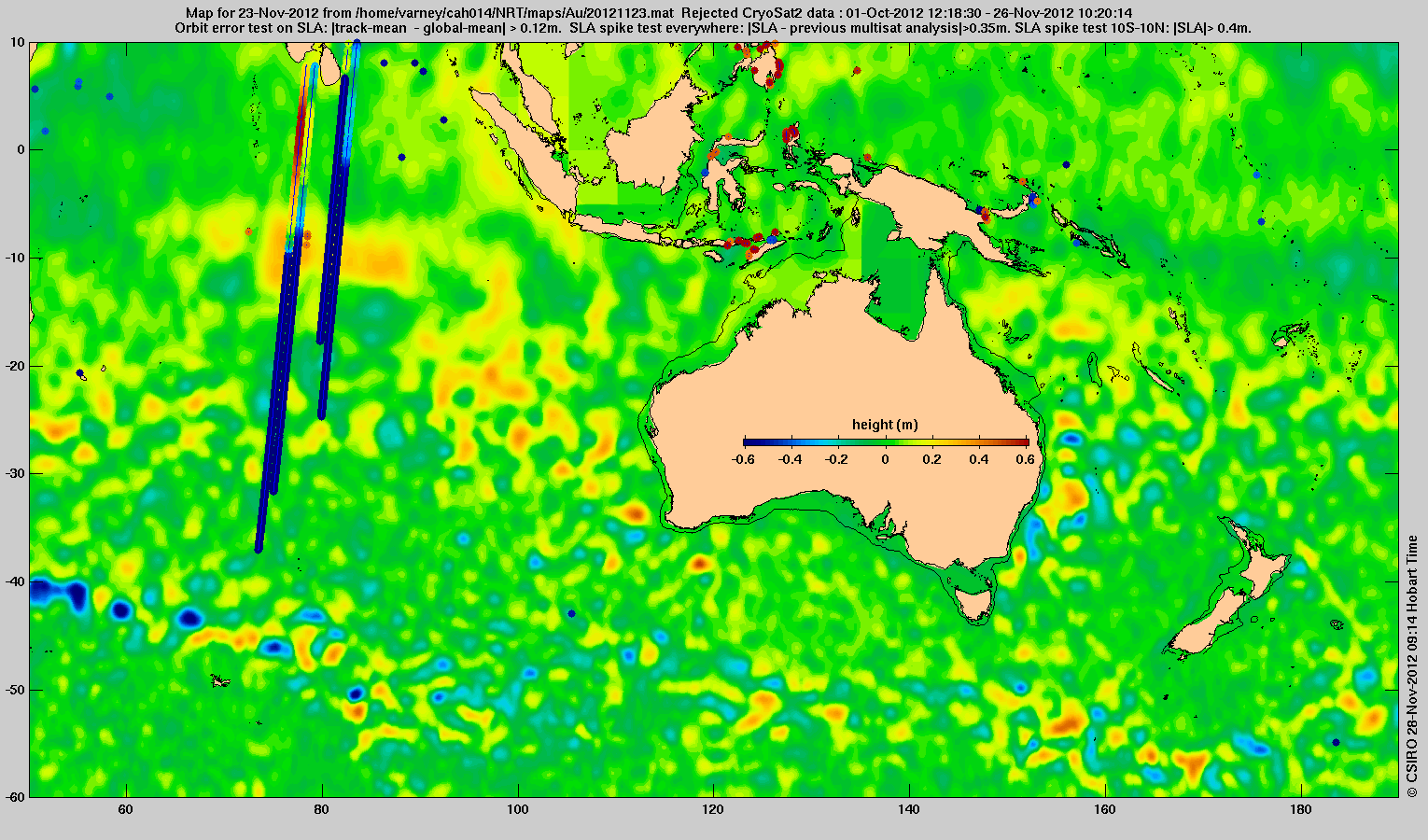The width and height of the screenshot is (1428, 840).
Task: Click the 'height (m)' colorbar title
Action: (885, 425)
